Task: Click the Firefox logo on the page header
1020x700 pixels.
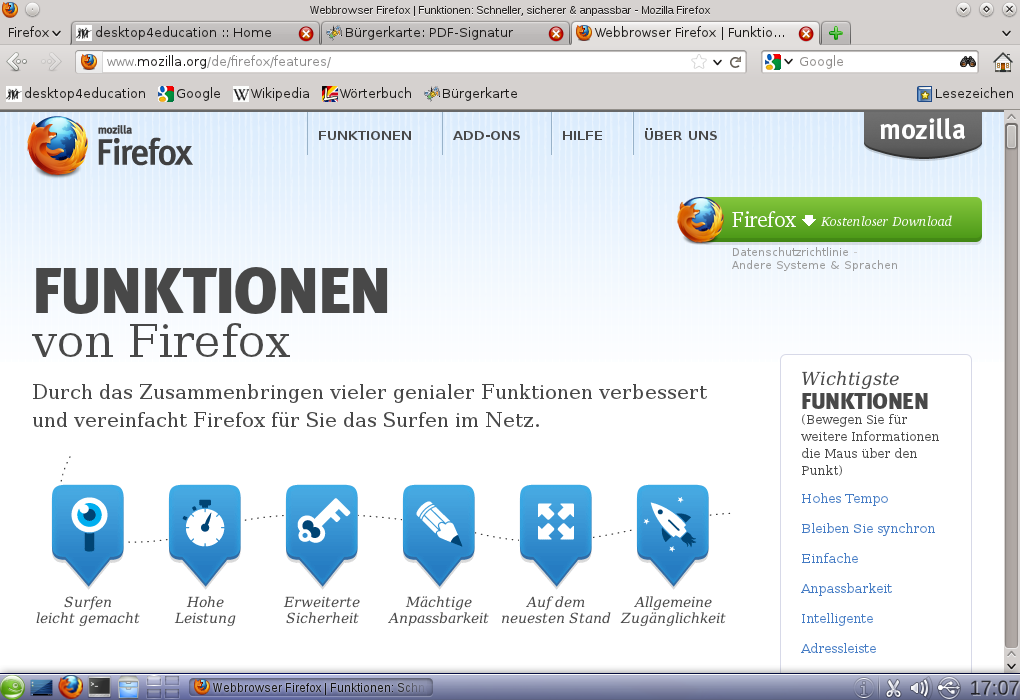Action: pos(110,146)
